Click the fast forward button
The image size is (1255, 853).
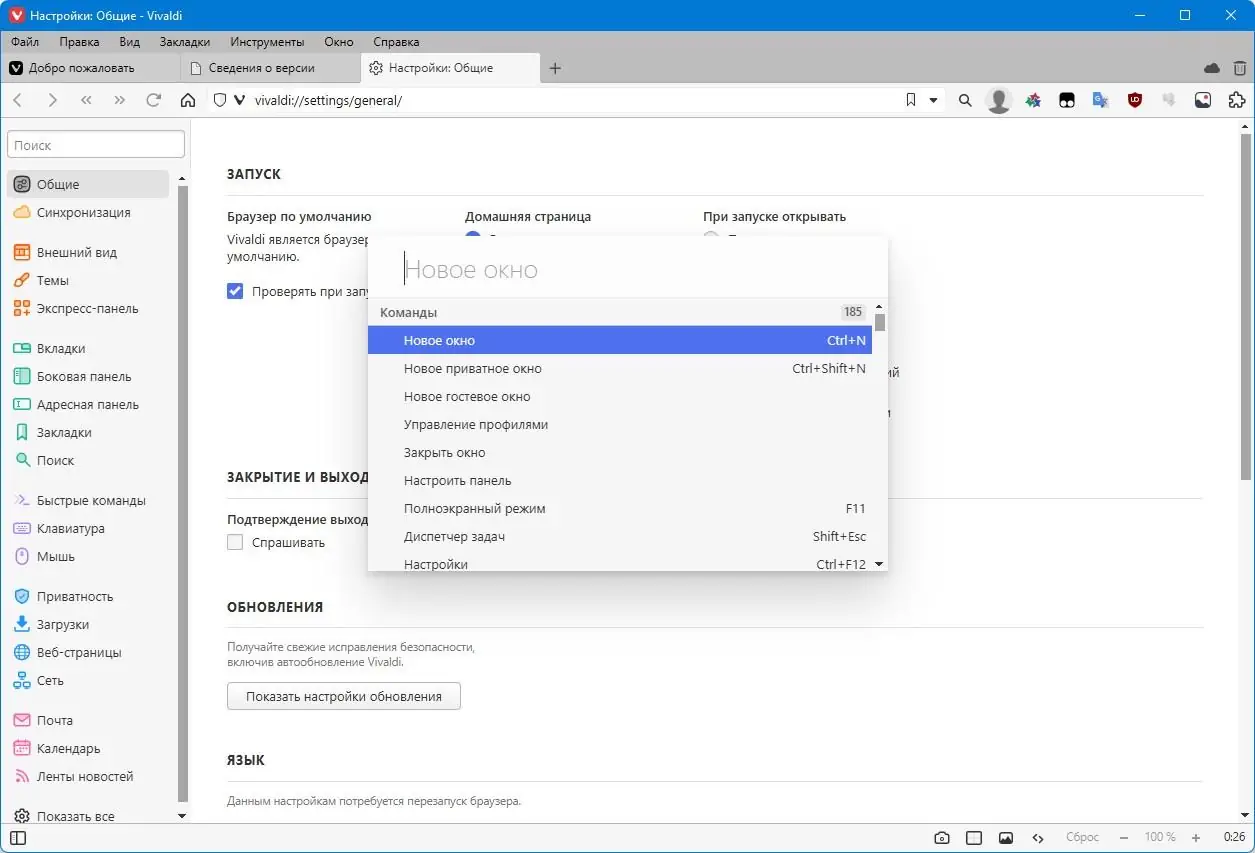click(x=120, y=100)
